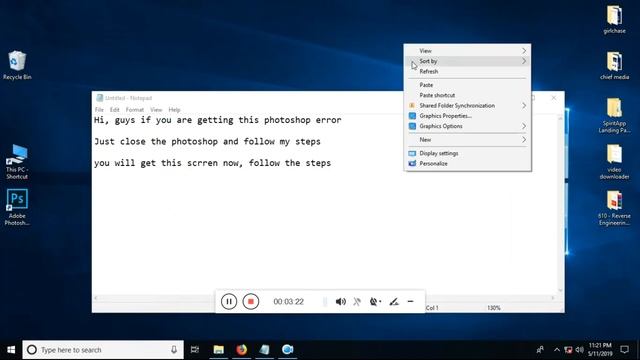This screenshot has height=360, width=640.
Task: Open Notepad Help menu
Action: click(x=174, y=110)
